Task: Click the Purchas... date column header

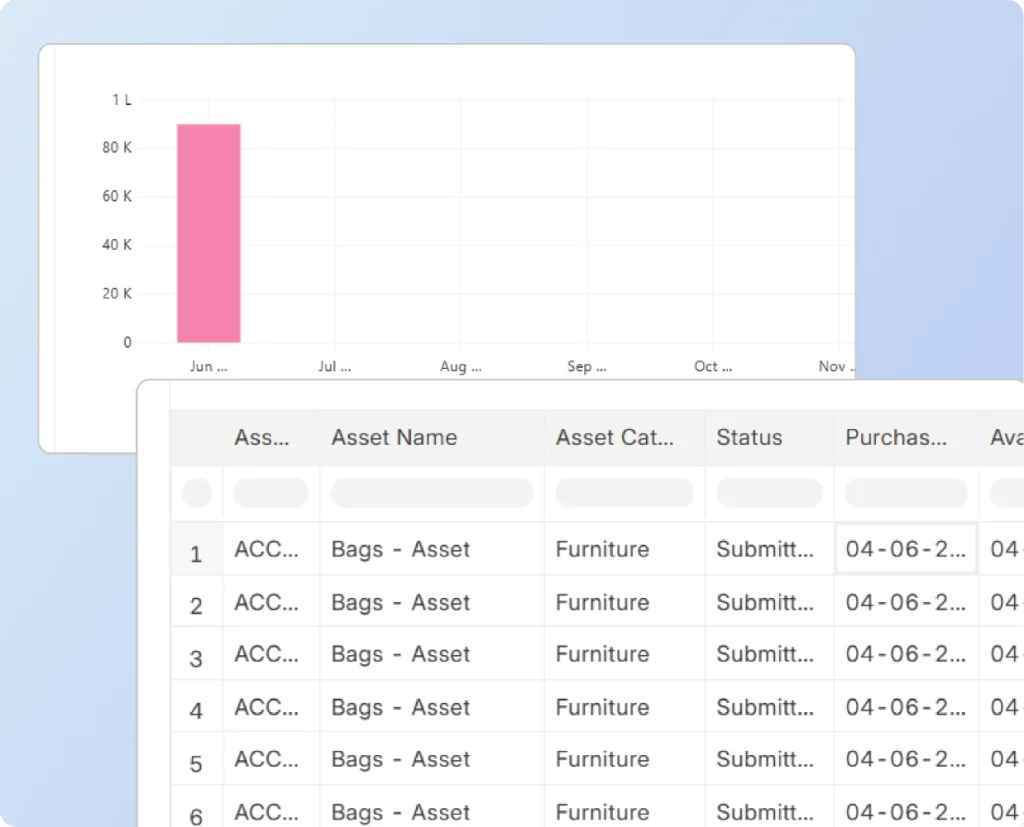Action: point(896,437)
